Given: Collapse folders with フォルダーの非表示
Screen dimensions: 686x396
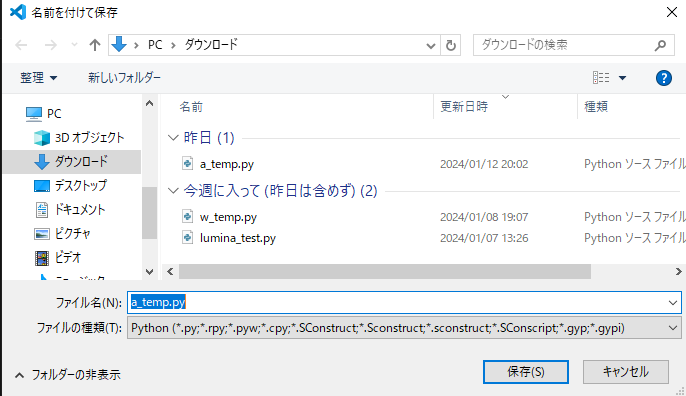Looking at the screenshot, I should [68, 375].
